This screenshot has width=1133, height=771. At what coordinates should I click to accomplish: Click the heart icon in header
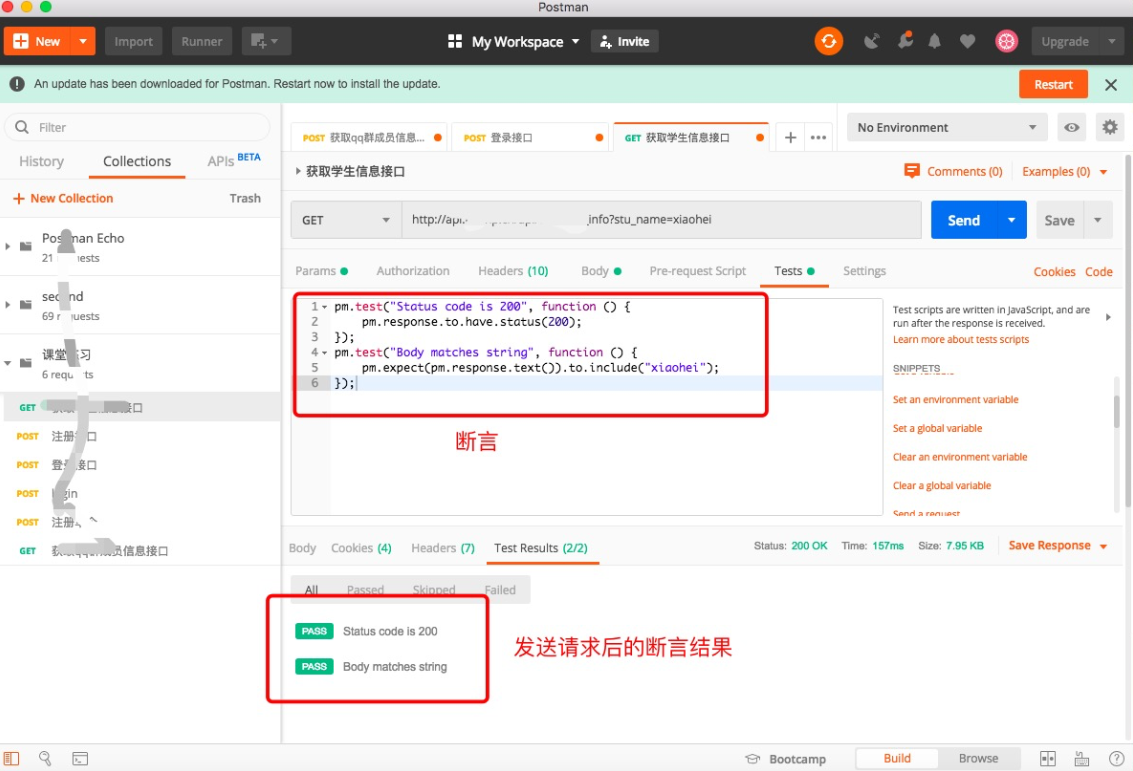click(x=967, y=41)
